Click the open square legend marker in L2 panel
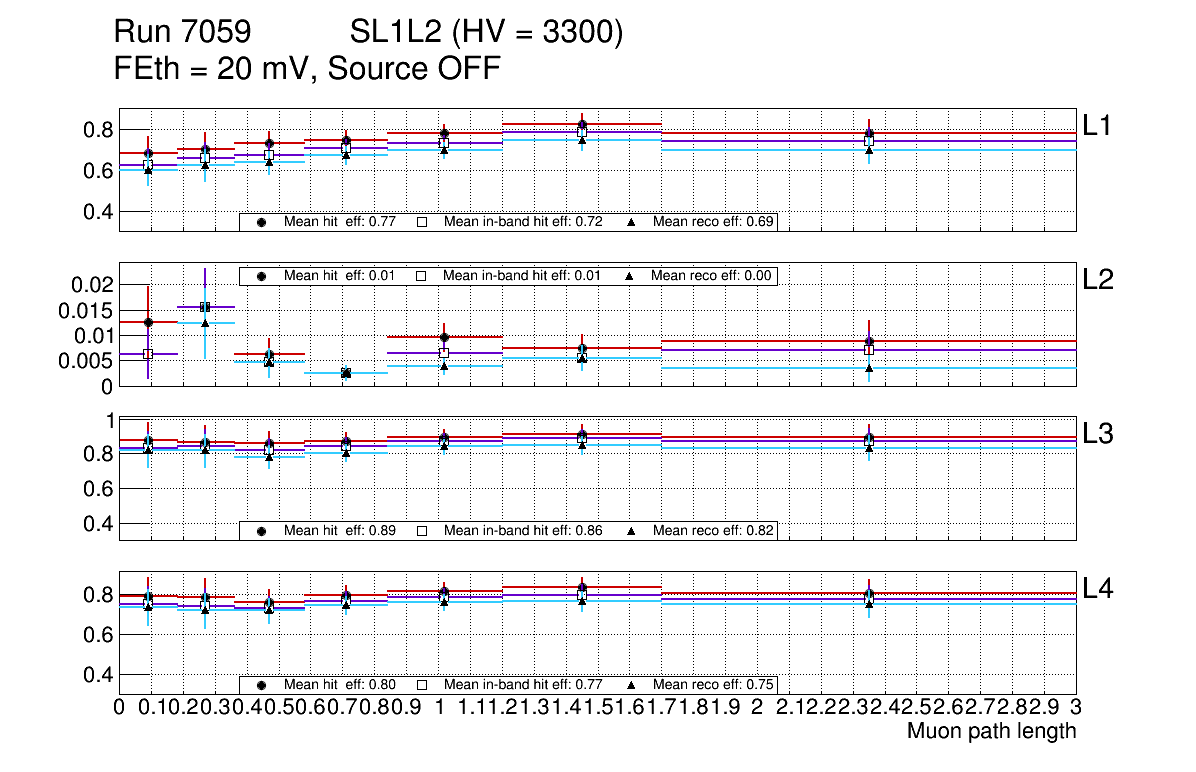This screenshot has height=772, width=1196. (421, 276)
